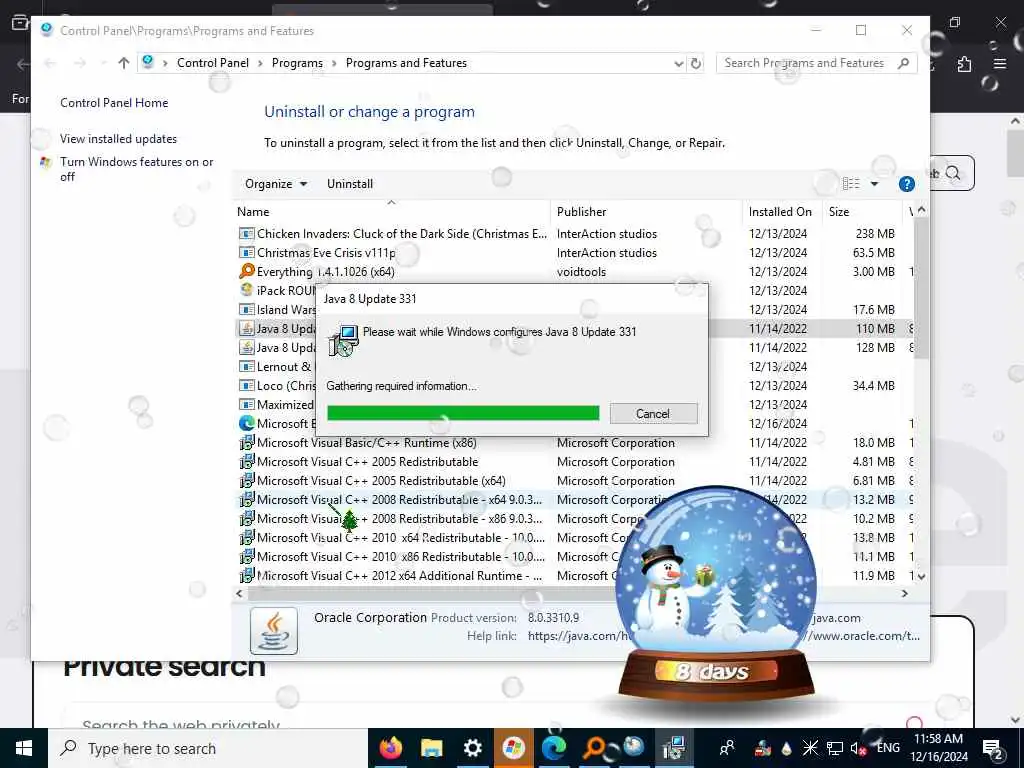Click the vertical scrollbar of program list
This screenshot has height=768, width=1024.
tap(921, 289)
